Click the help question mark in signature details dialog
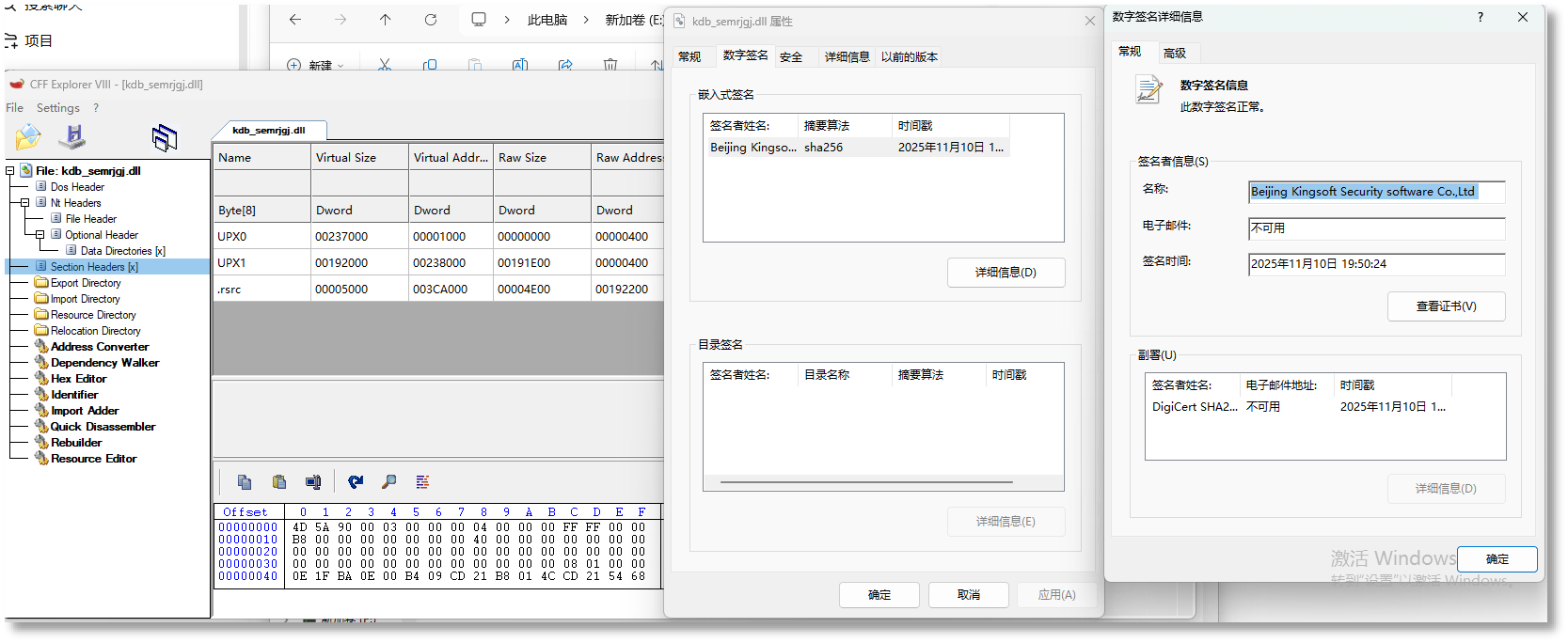Viewport: 1568px width, 643px height. (1481, 17)
